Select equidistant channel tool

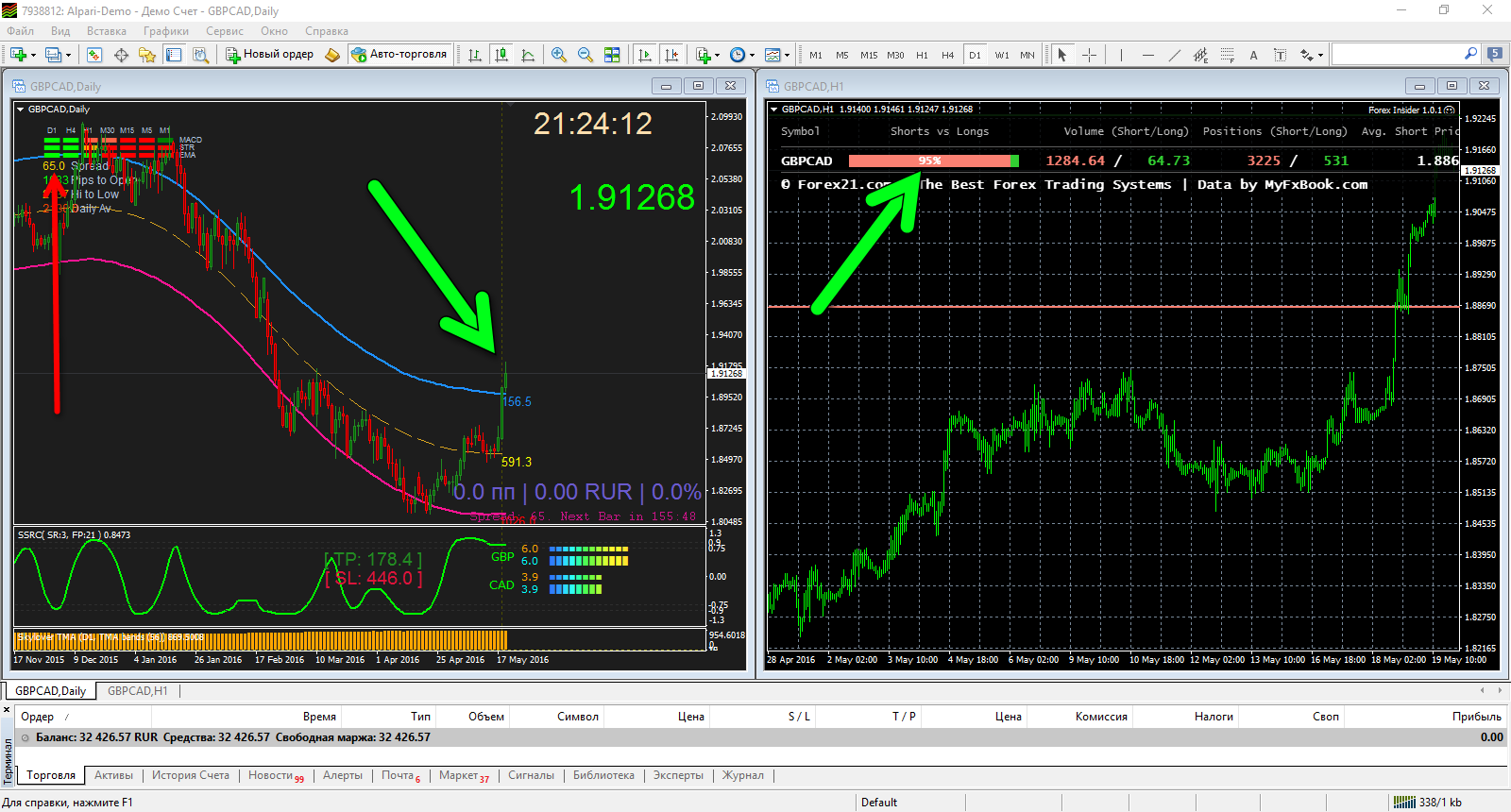click(1200, 55)
